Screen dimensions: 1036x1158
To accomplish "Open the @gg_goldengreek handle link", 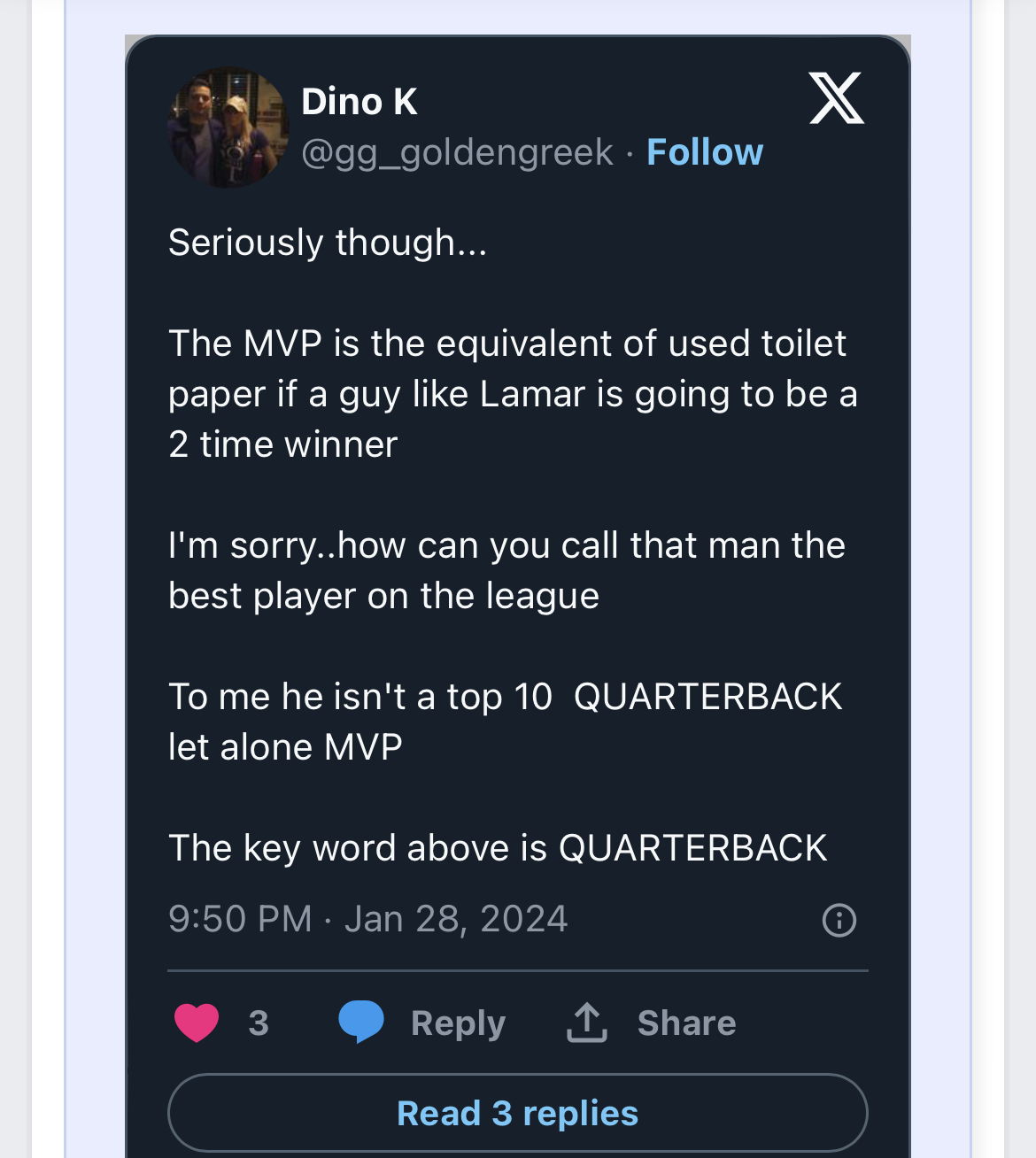I will click(x=457, y=152).
